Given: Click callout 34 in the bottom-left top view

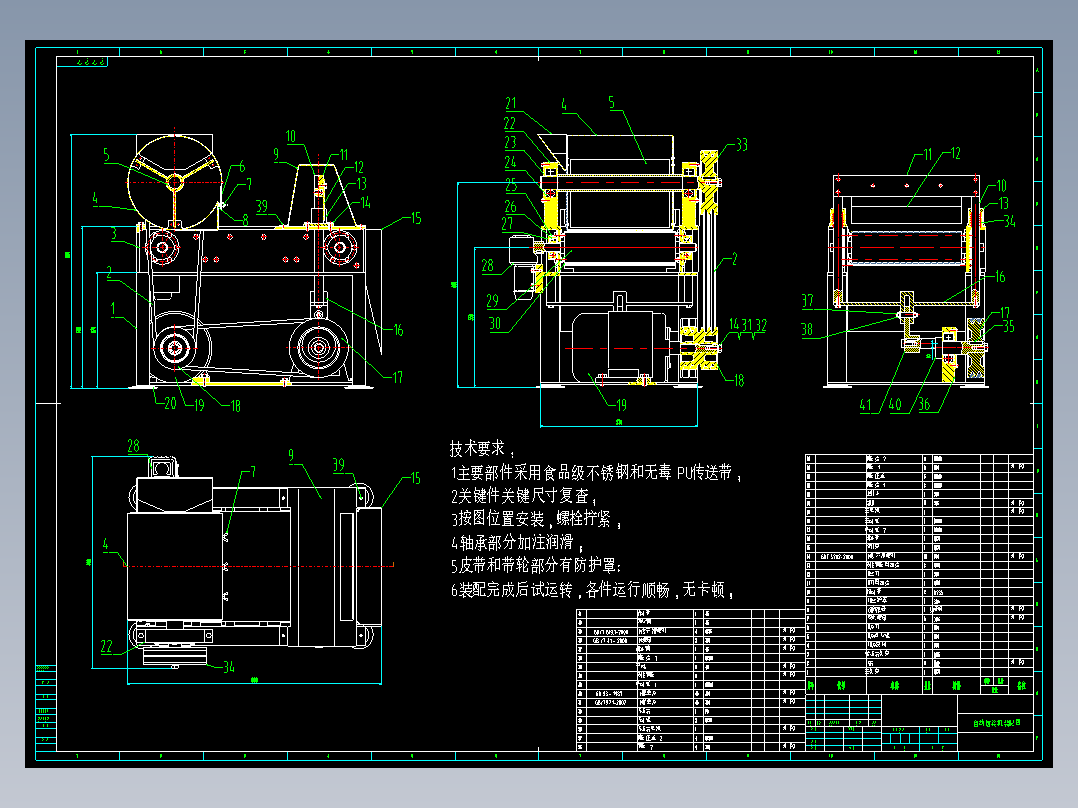Looking at the screenshot, I should [229, 667].
